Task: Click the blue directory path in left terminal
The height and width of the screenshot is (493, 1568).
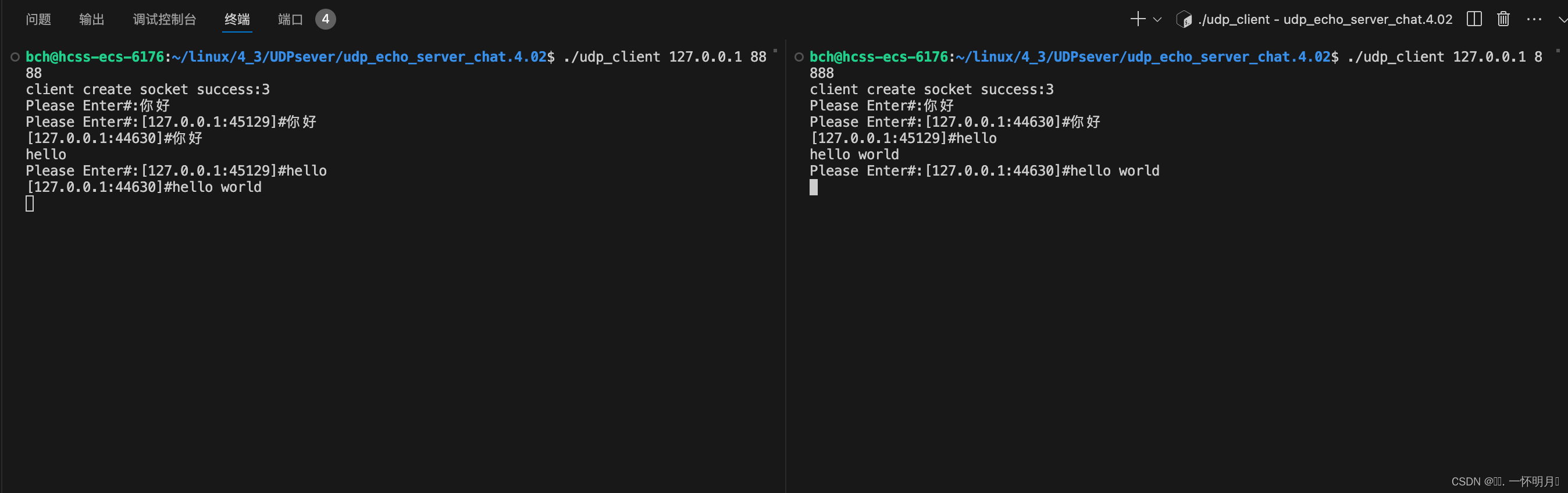Action: coord(359,57)
